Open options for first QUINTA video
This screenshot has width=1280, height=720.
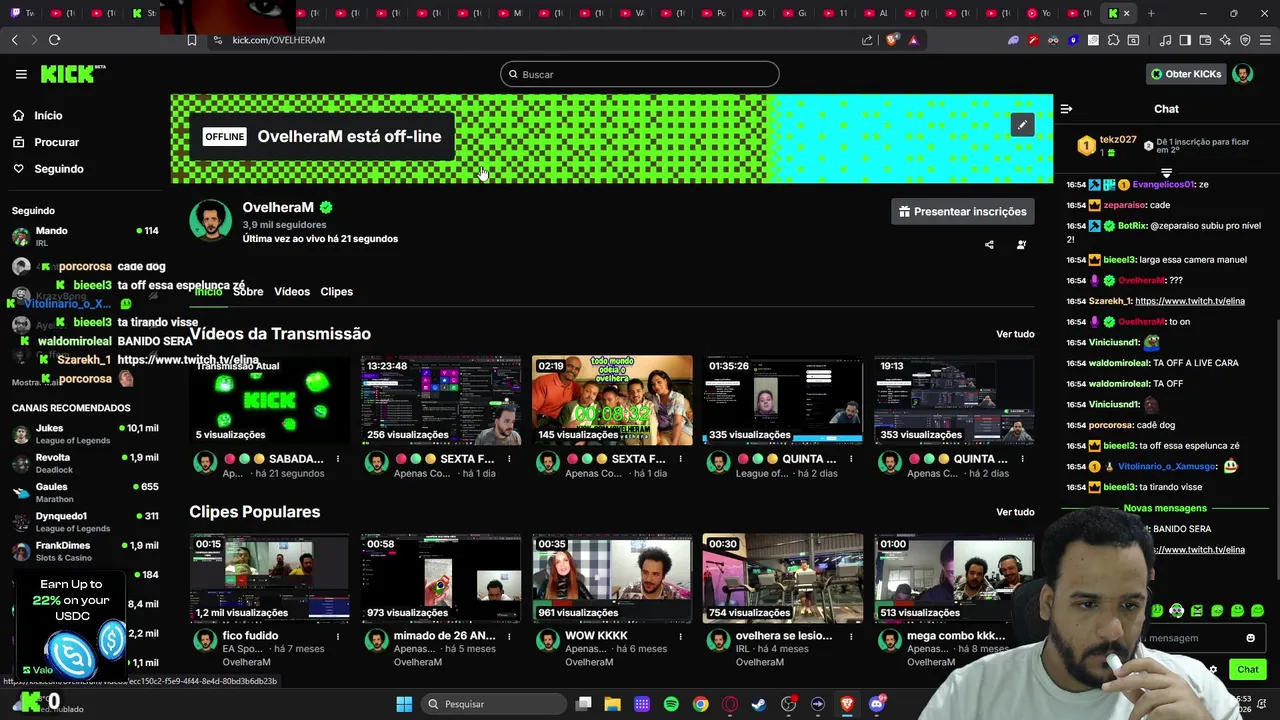851,459
